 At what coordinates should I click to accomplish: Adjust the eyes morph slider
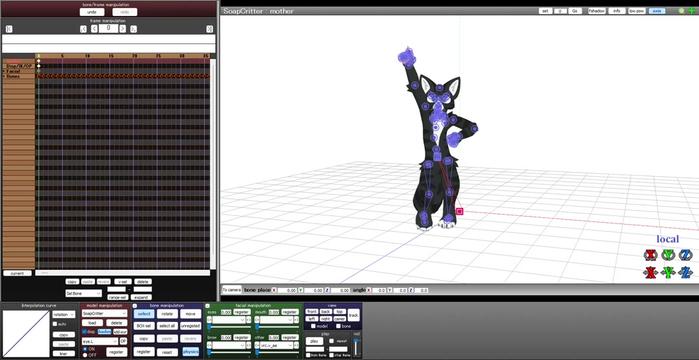coord(229,327)
